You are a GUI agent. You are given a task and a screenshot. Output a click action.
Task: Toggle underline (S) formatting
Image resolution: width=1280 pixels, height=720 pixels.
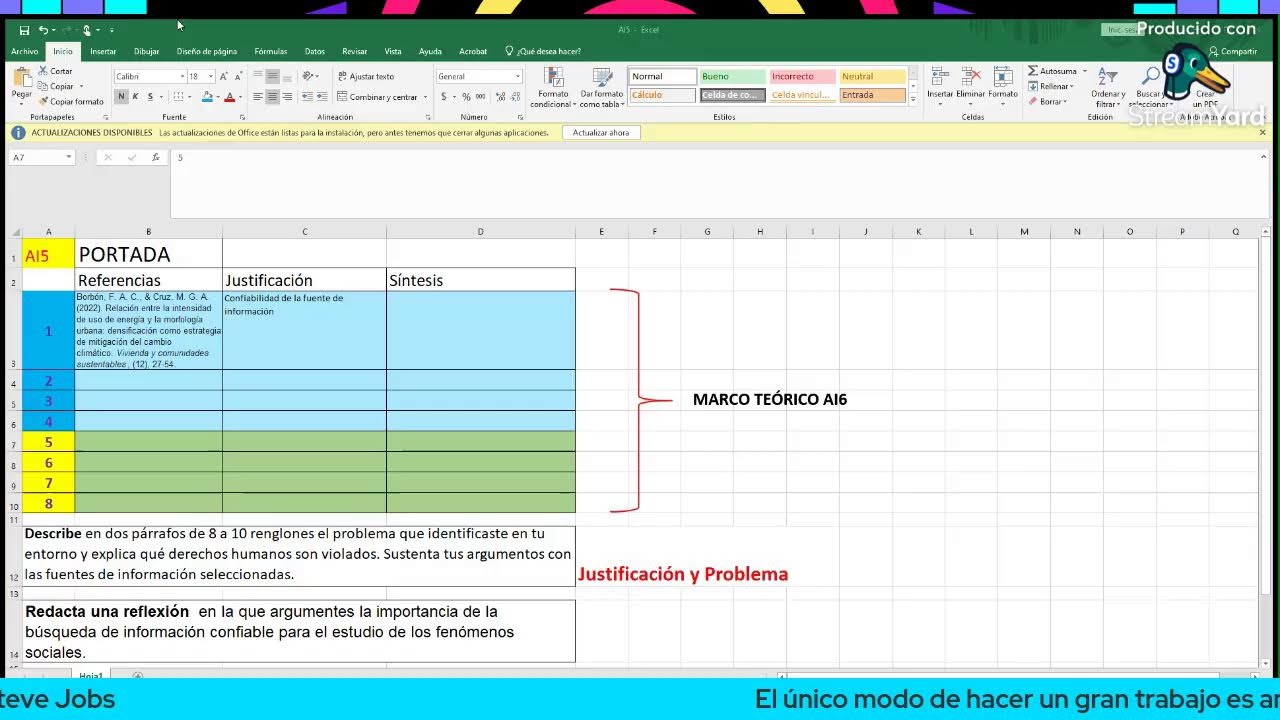(x=150, y=97)
